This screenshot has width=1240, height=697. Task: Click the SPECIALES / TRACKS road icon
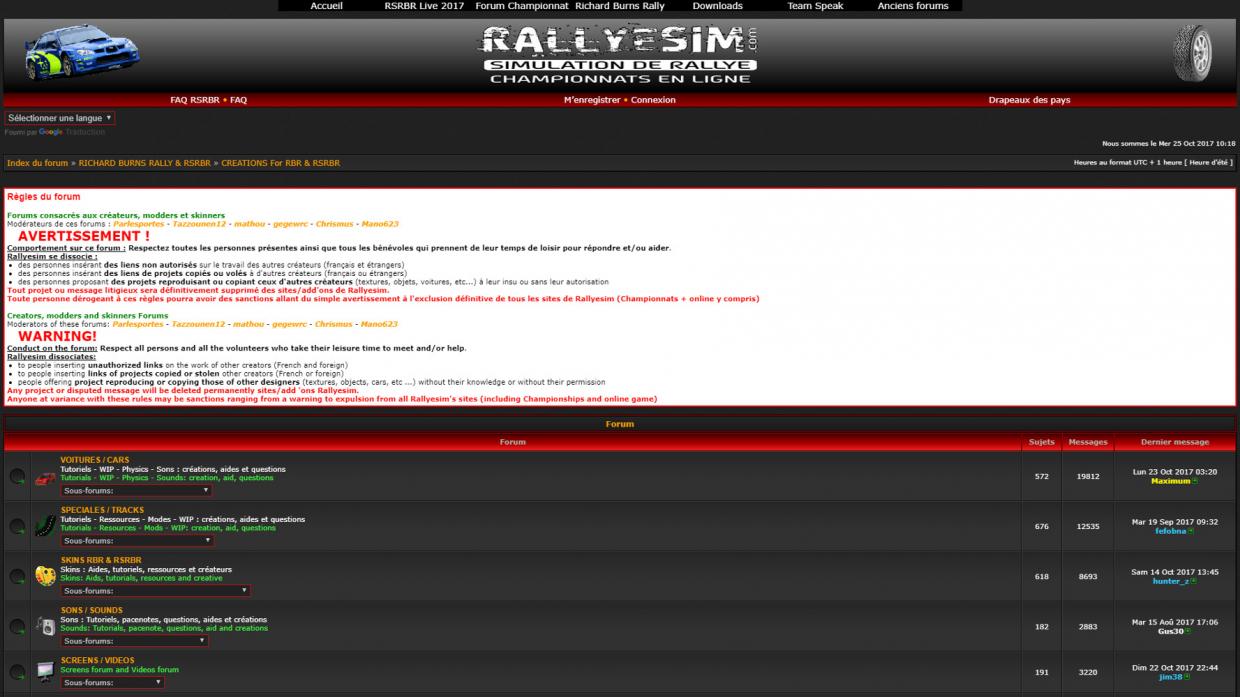coord(45,526)
